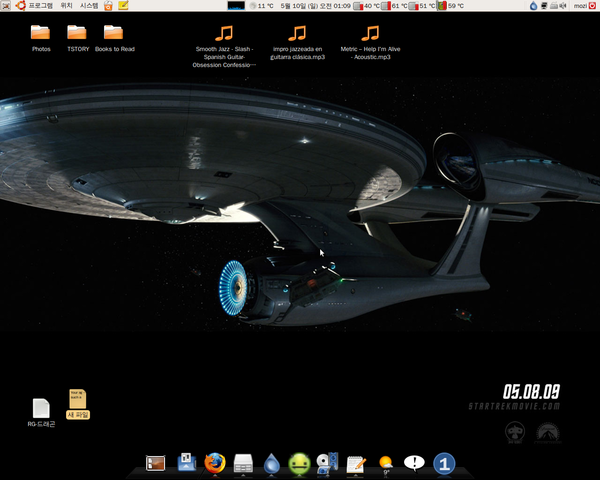The height and width of the screenshot is (480, 600).
Task: Open the mozi user switcher
Action: point(580,6)
